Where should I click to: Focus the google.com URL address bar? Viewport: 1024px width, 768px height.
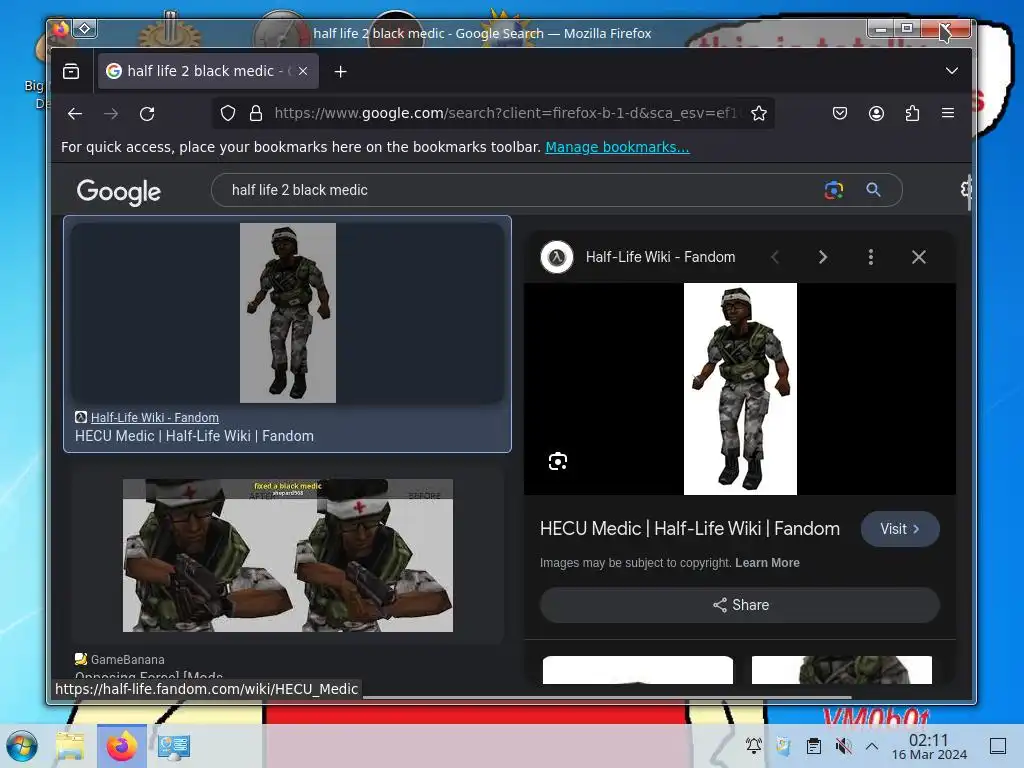pyautogui.click(x=505, y=114)
